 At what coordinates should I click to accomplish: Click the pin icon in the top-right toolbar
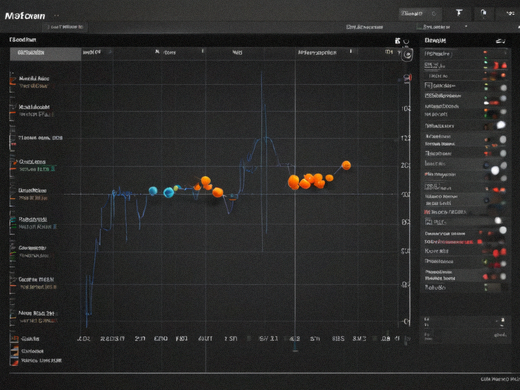(483, 13)
